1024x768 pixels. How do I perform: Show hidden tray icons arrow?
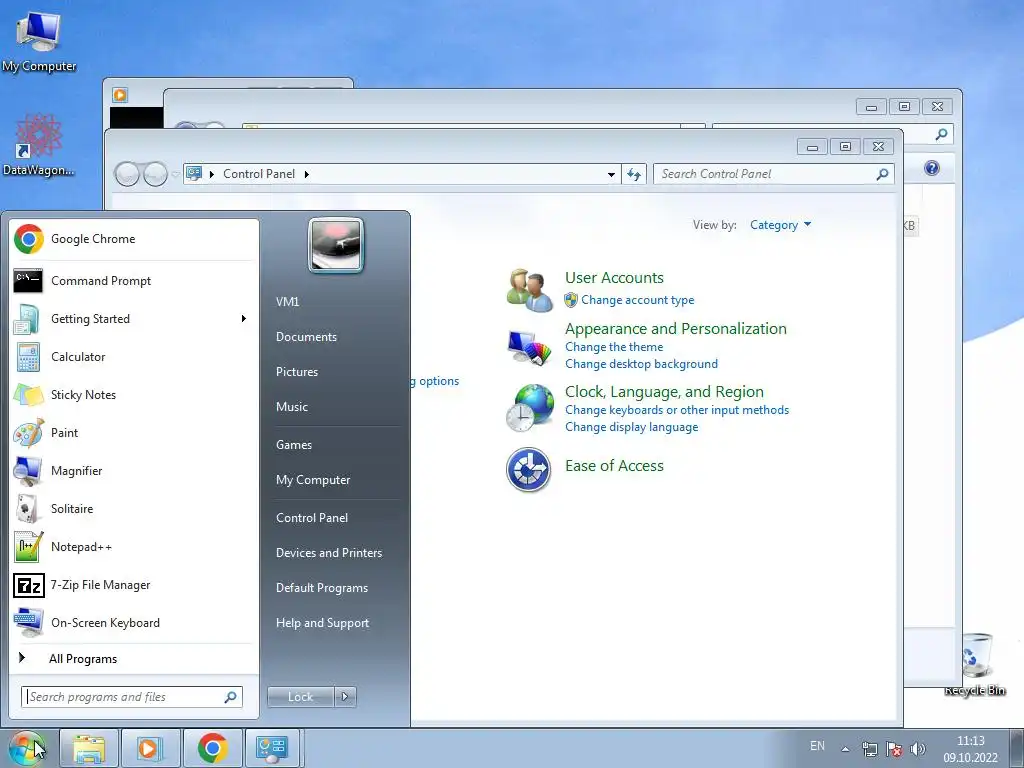tap(845, 749)
